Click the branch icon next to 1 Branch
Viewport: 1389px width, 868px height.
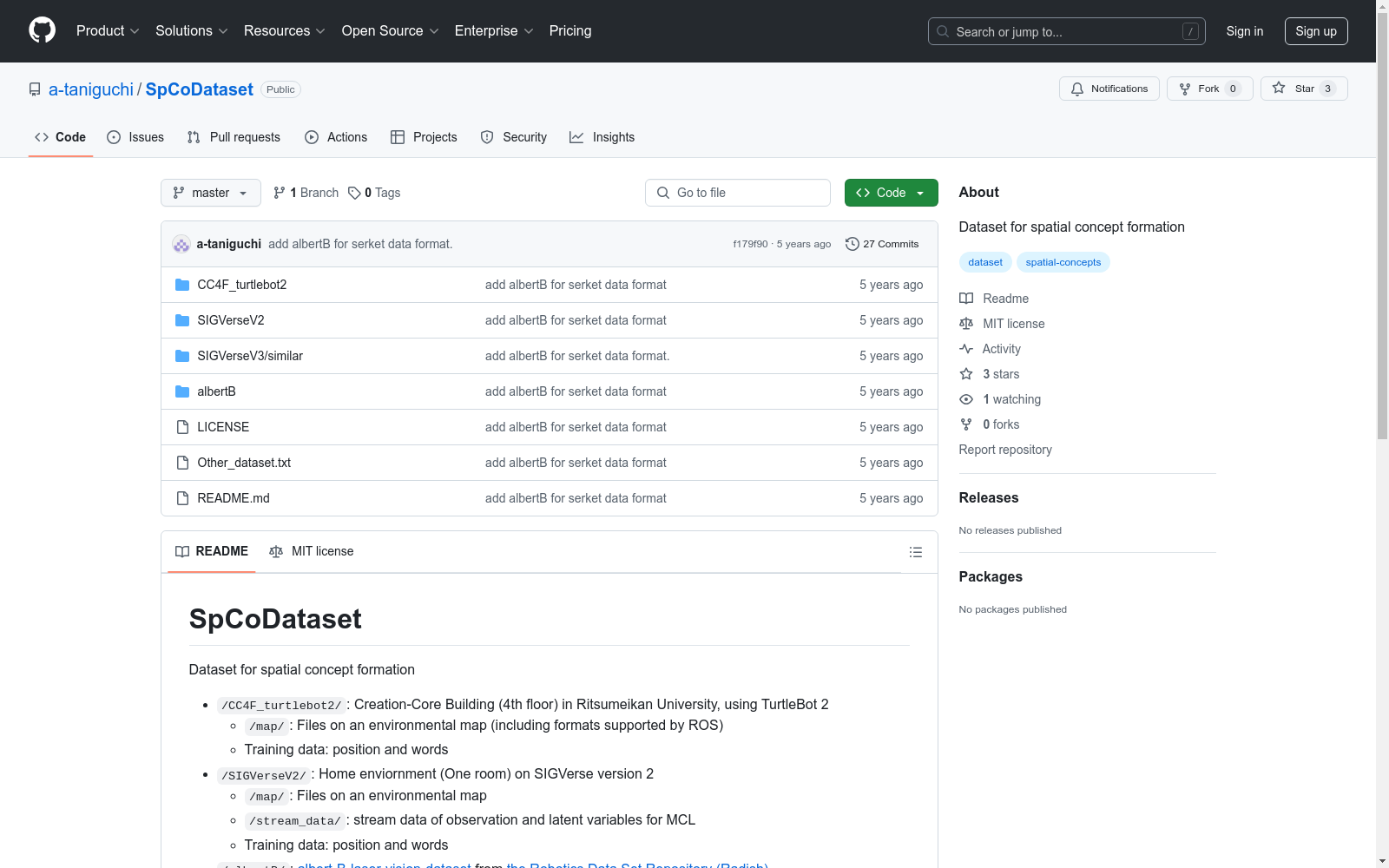click(280, 193)
